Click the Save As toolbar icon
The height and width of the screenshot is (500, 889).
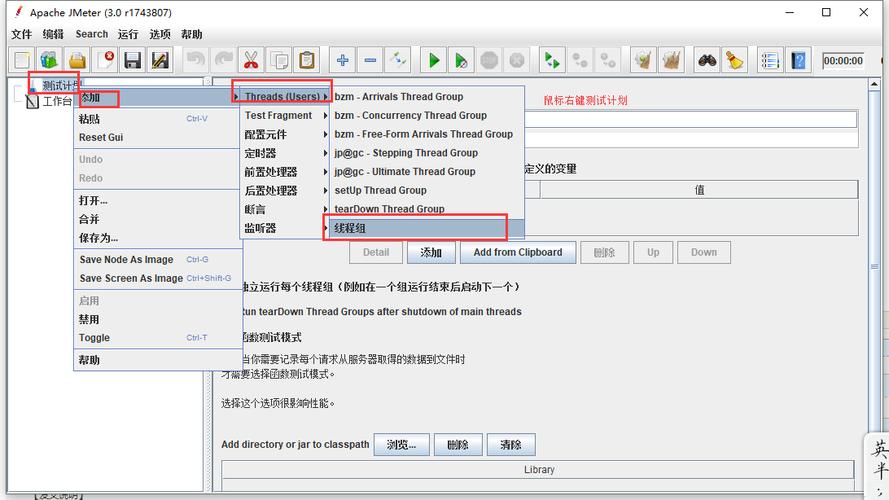tap(160, 60)
